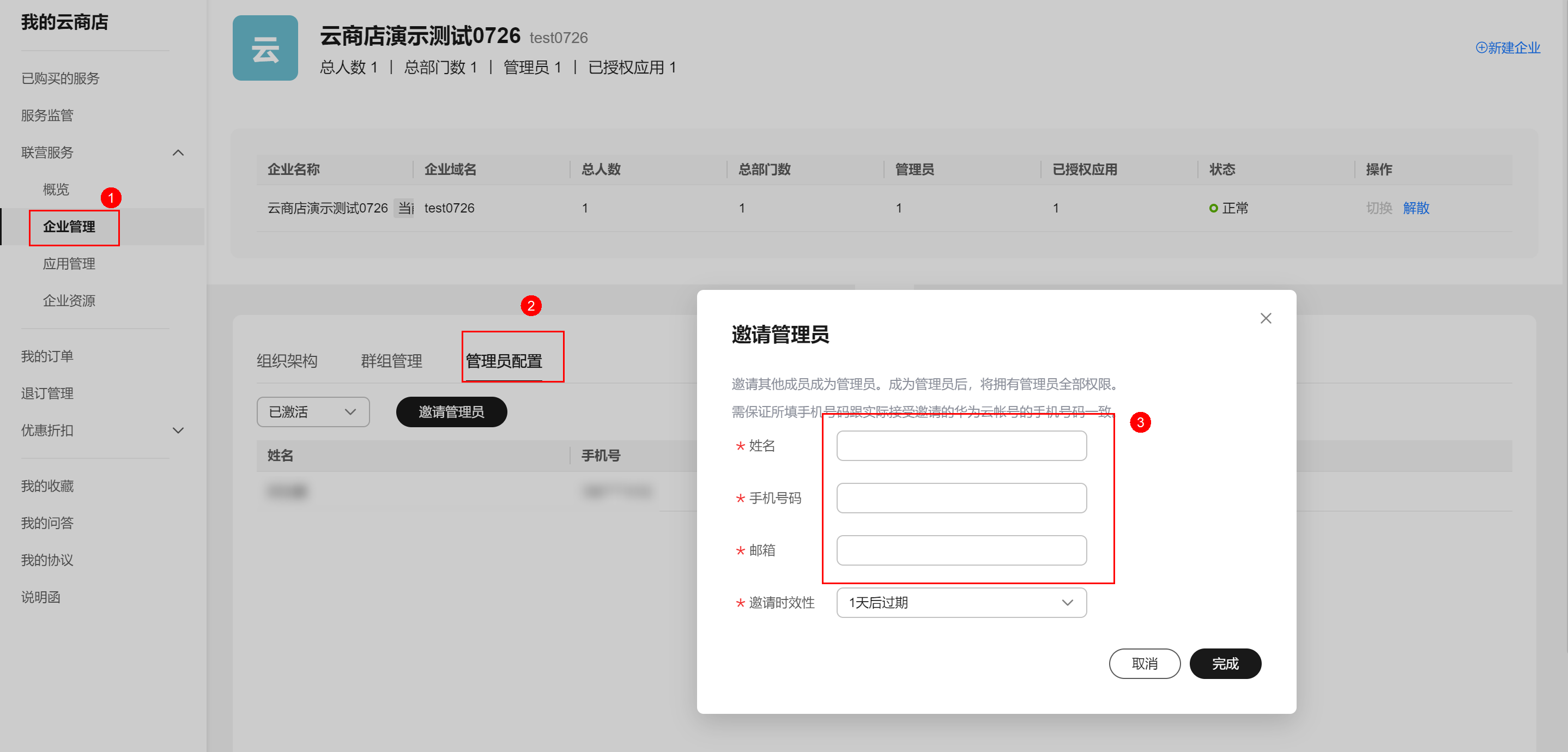The height and width of the screenshot is (752, 1568).
Task: Click the 姓名 input field
Action: (x=961, y=446)
